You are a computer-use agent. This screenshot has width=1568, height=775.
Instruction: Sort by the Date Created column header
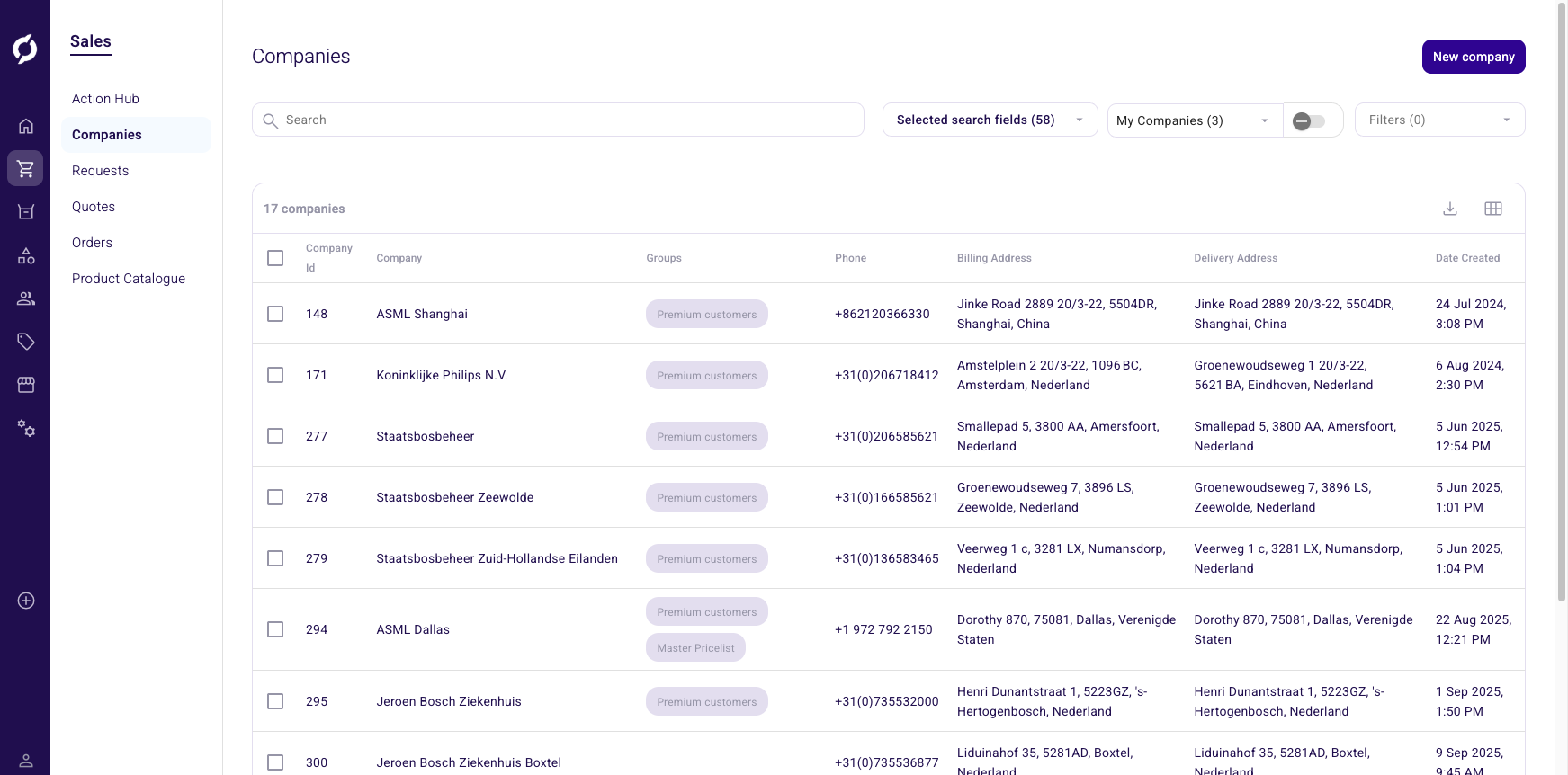1467,258
